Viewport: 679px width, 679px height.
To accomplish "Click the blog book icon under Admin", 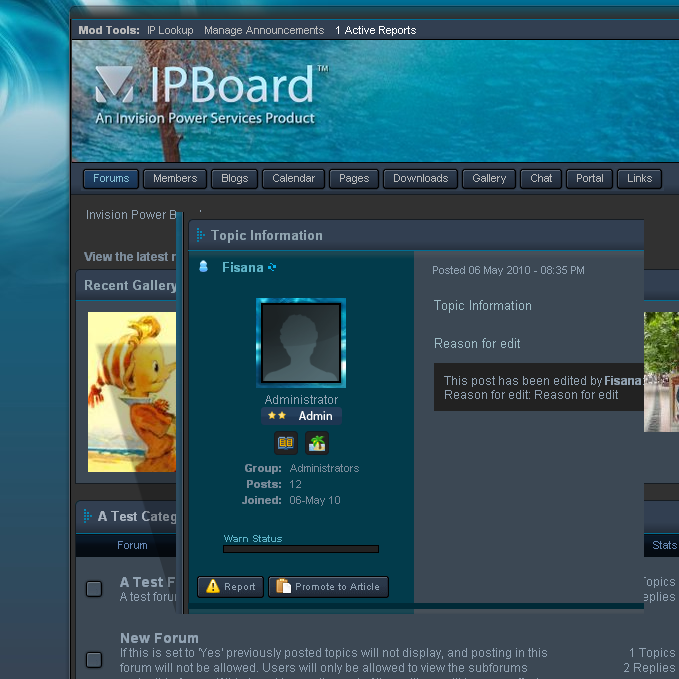I will (286, 443).
